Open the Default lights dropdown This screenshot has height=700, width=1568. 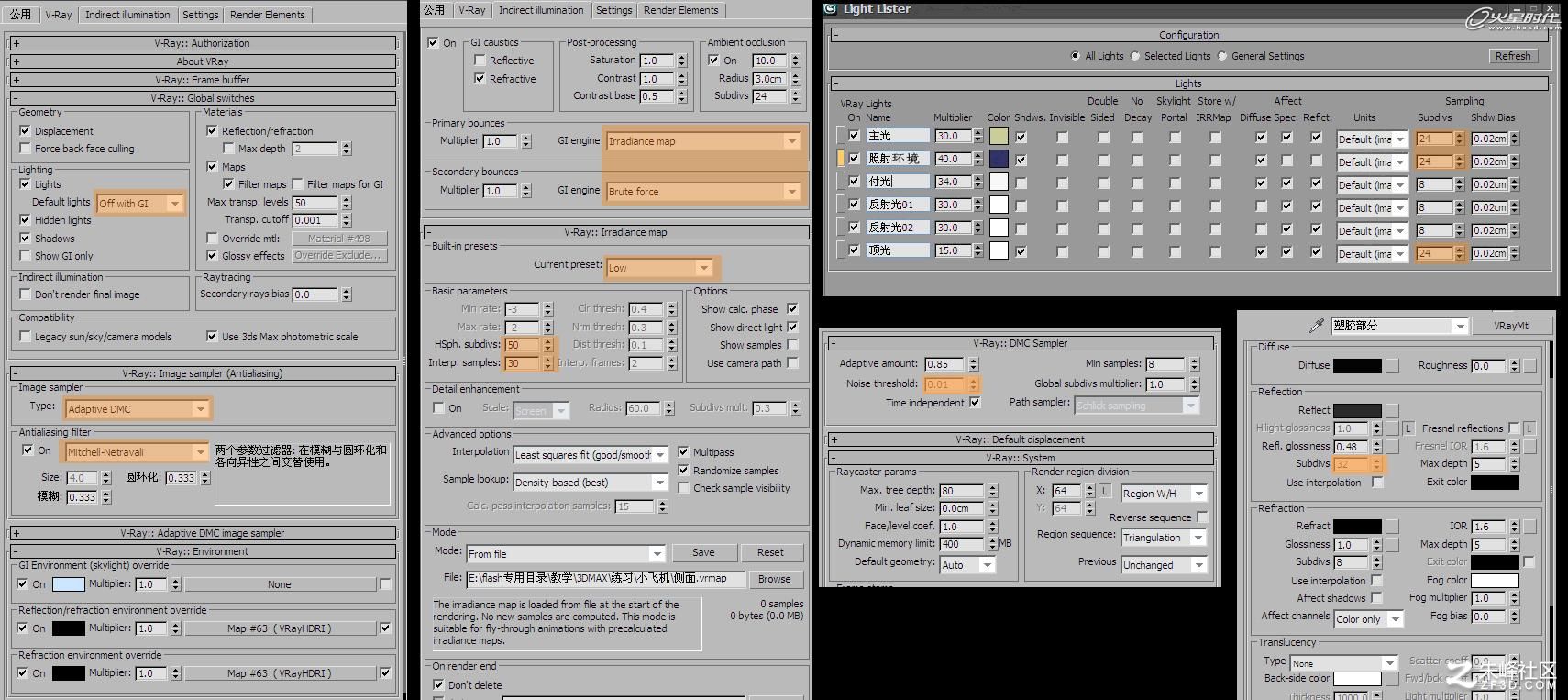click(x=140, y=204)
